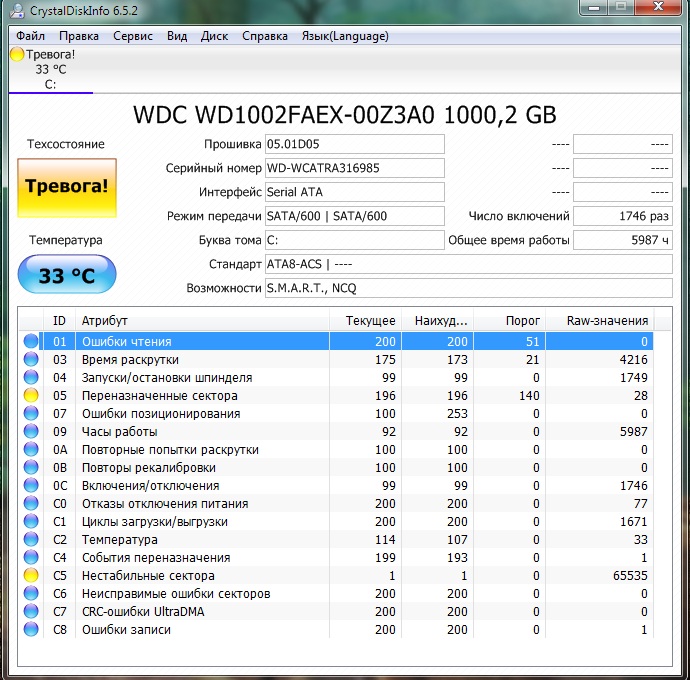Click status icon for Ошибки позиционирования
Image resolution: width=690 pixels, height=680 pixels.
tap(31, 414)
